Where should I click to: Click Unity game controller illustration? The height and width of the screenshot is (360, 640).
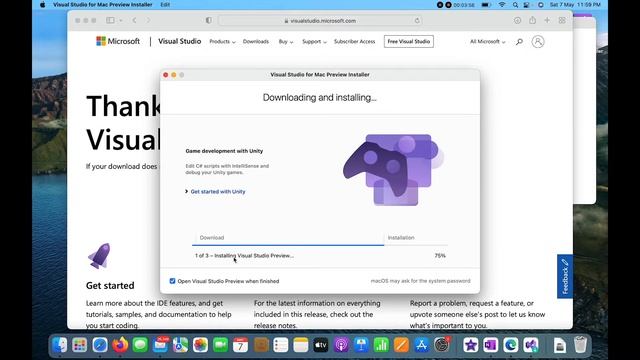tap(393, 170)
